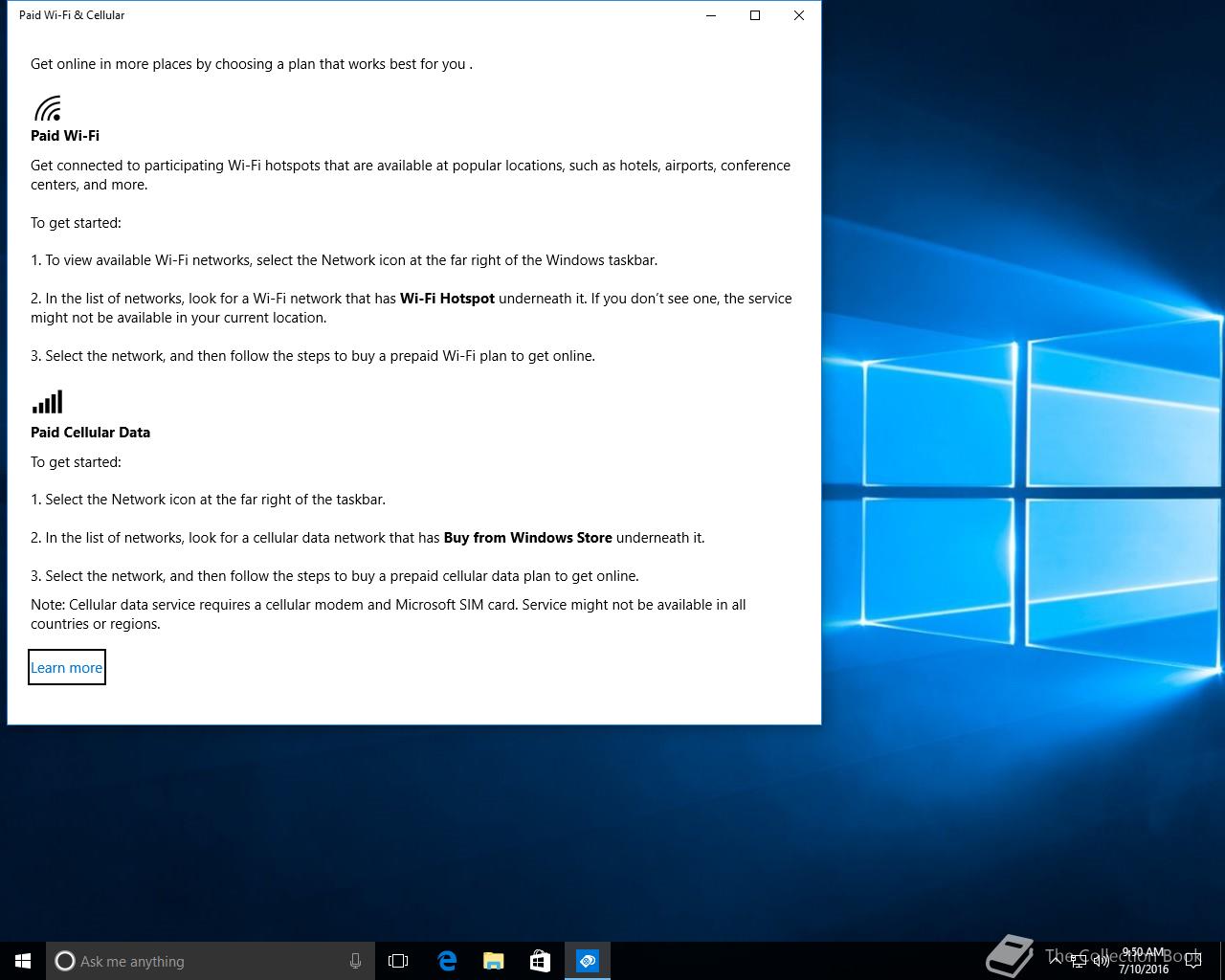Show hidden tray icons with the chevron
This screenshot has height=980, width=1225.
pyautogui.click(x=1056, y=961)
